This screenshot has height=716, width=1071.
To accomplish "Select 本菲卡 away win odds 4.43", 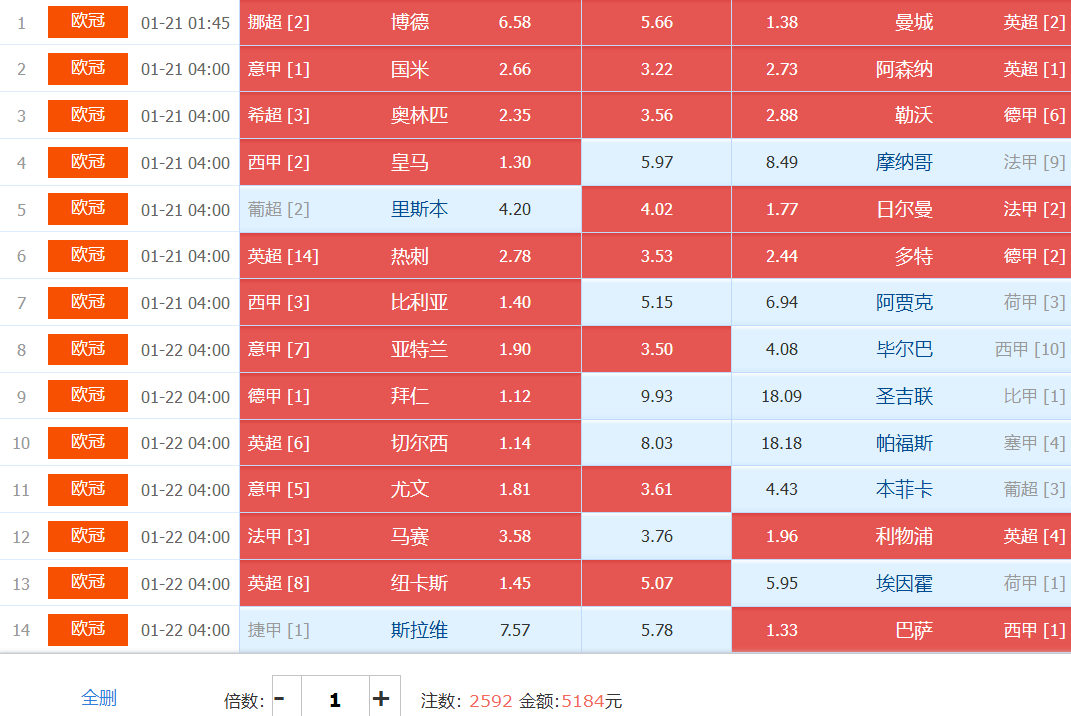I will [x=782, y=490].
